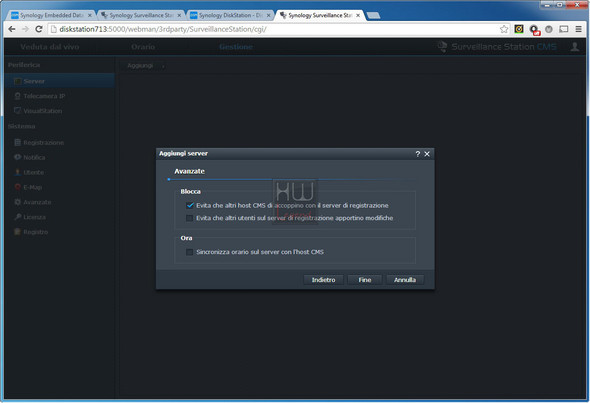590x403 pixels.
Task: Click the Indietro button in the dialog
Action: point(323,280)
